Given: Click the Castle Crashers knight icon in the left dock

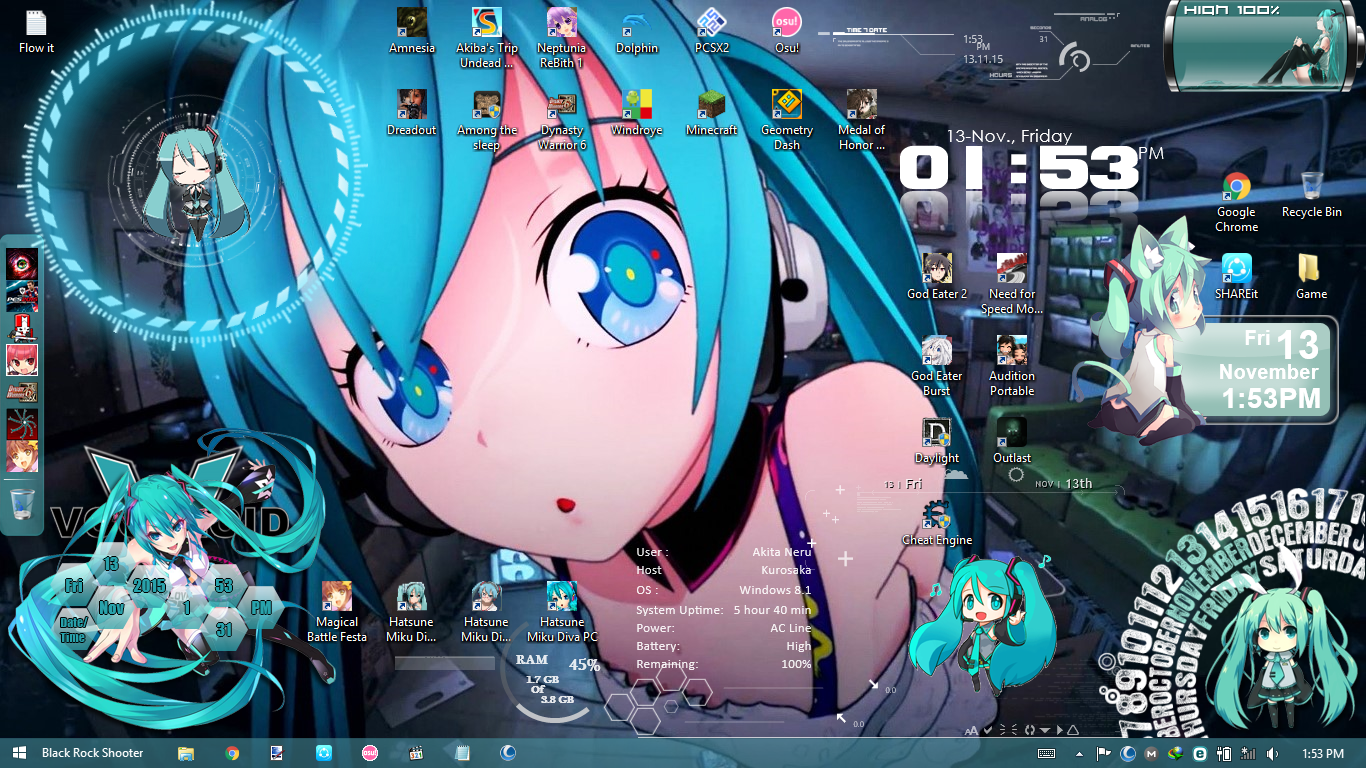Looking at the screenshot, I should click(22, 327).
